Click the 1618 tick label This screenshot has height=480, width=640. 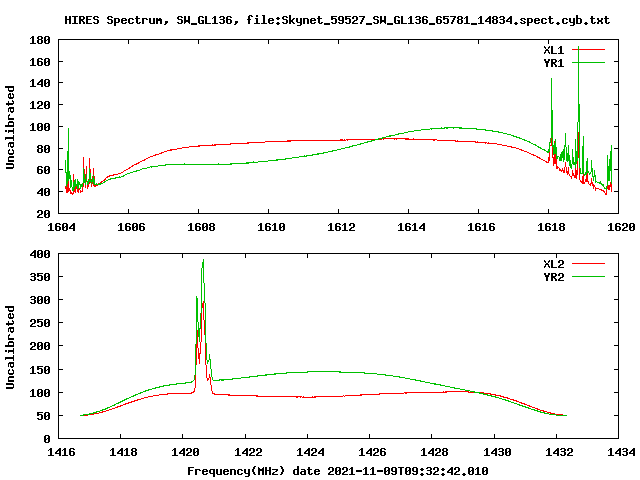coord(551,227)
